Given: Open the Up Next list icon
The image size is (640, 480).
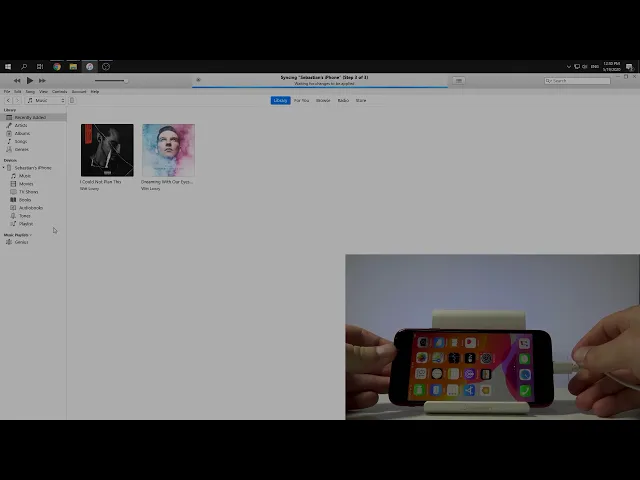Looking at the screenshot, I should (459, 80).
